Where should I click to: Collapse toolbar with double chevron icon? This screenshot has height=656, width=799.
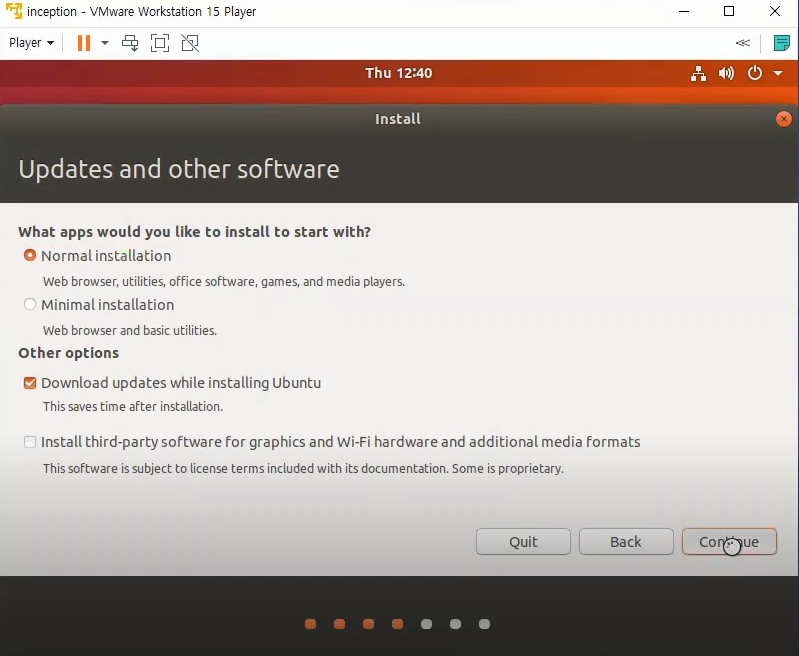coord(743,43)
